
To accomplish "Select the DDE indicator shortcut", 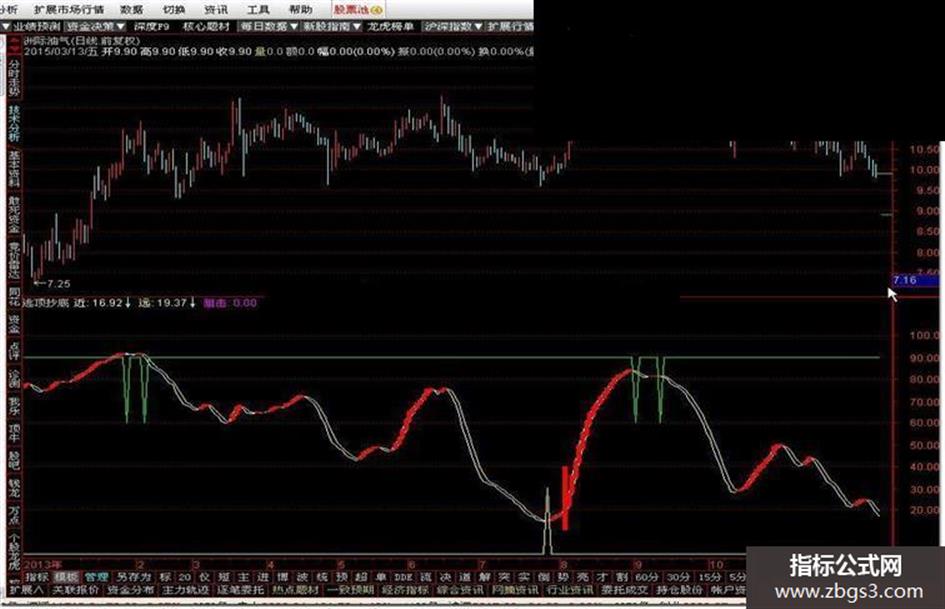I will (x=403, y=577).
